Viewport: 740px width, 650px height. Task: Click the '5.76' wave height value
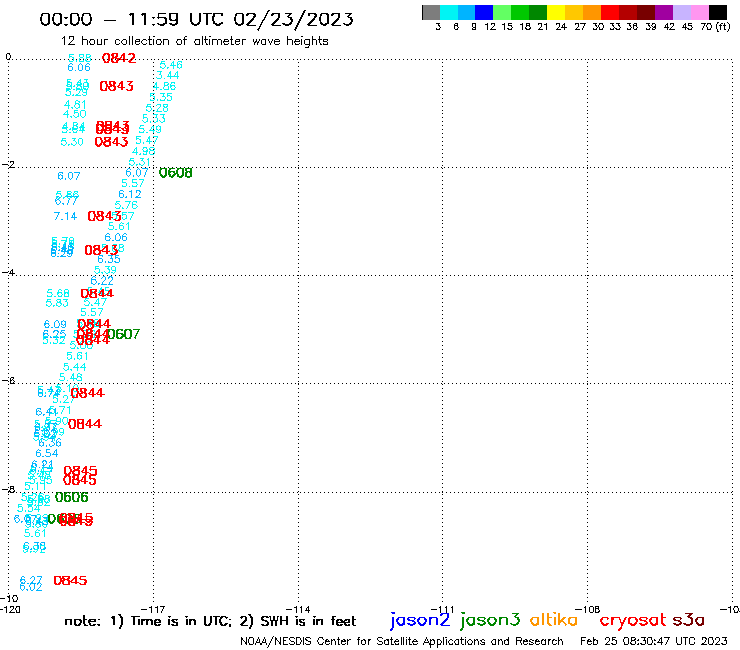(x=126, y=205)
